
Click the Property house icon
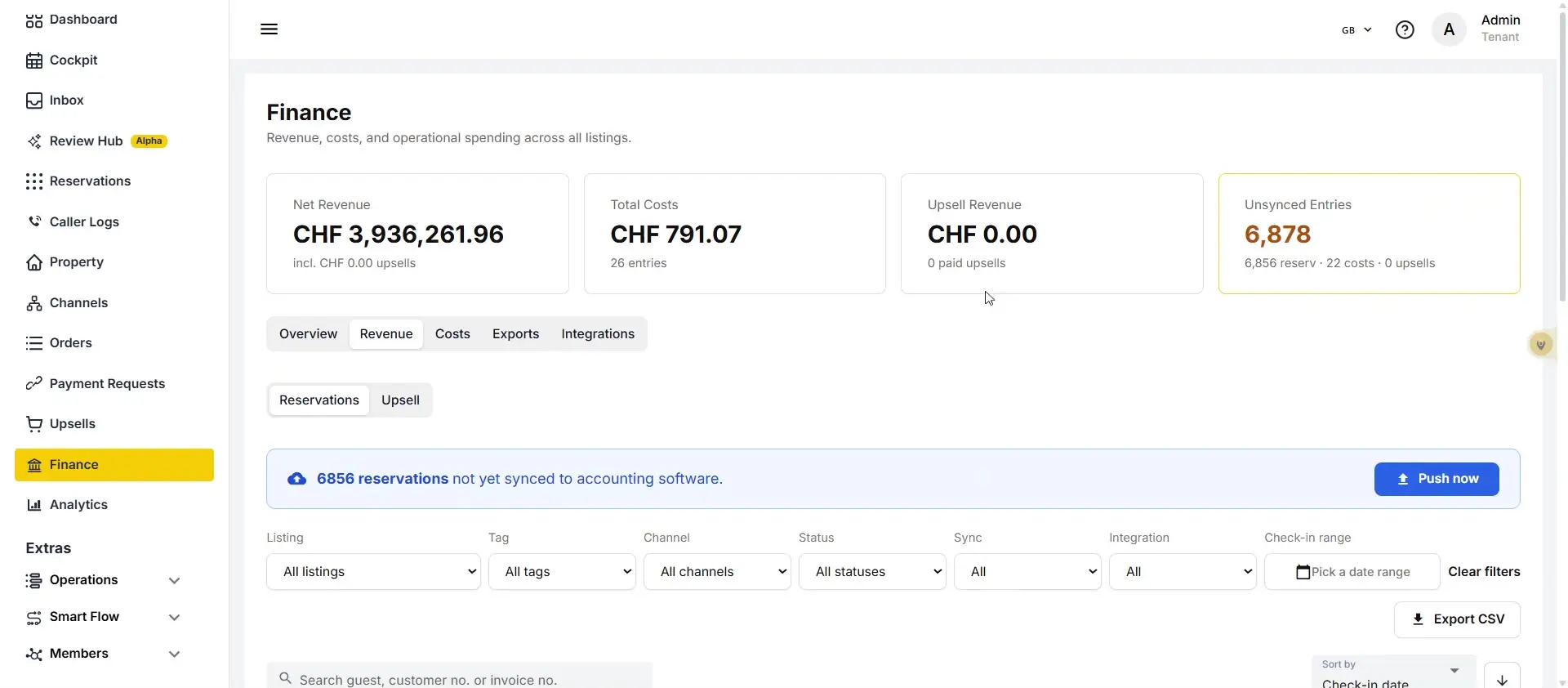[33, 262]
